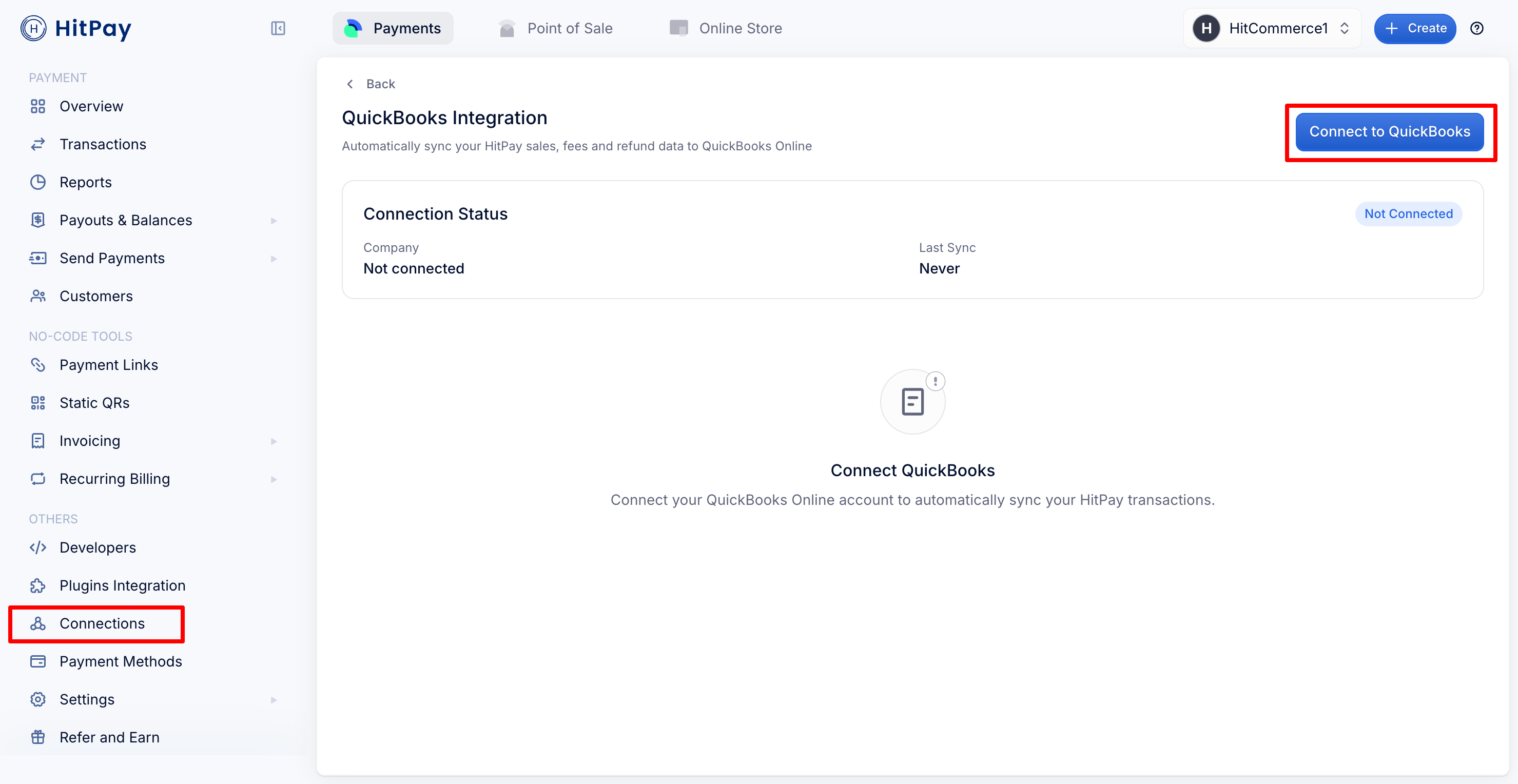Expand the Settings submenu

274,700
